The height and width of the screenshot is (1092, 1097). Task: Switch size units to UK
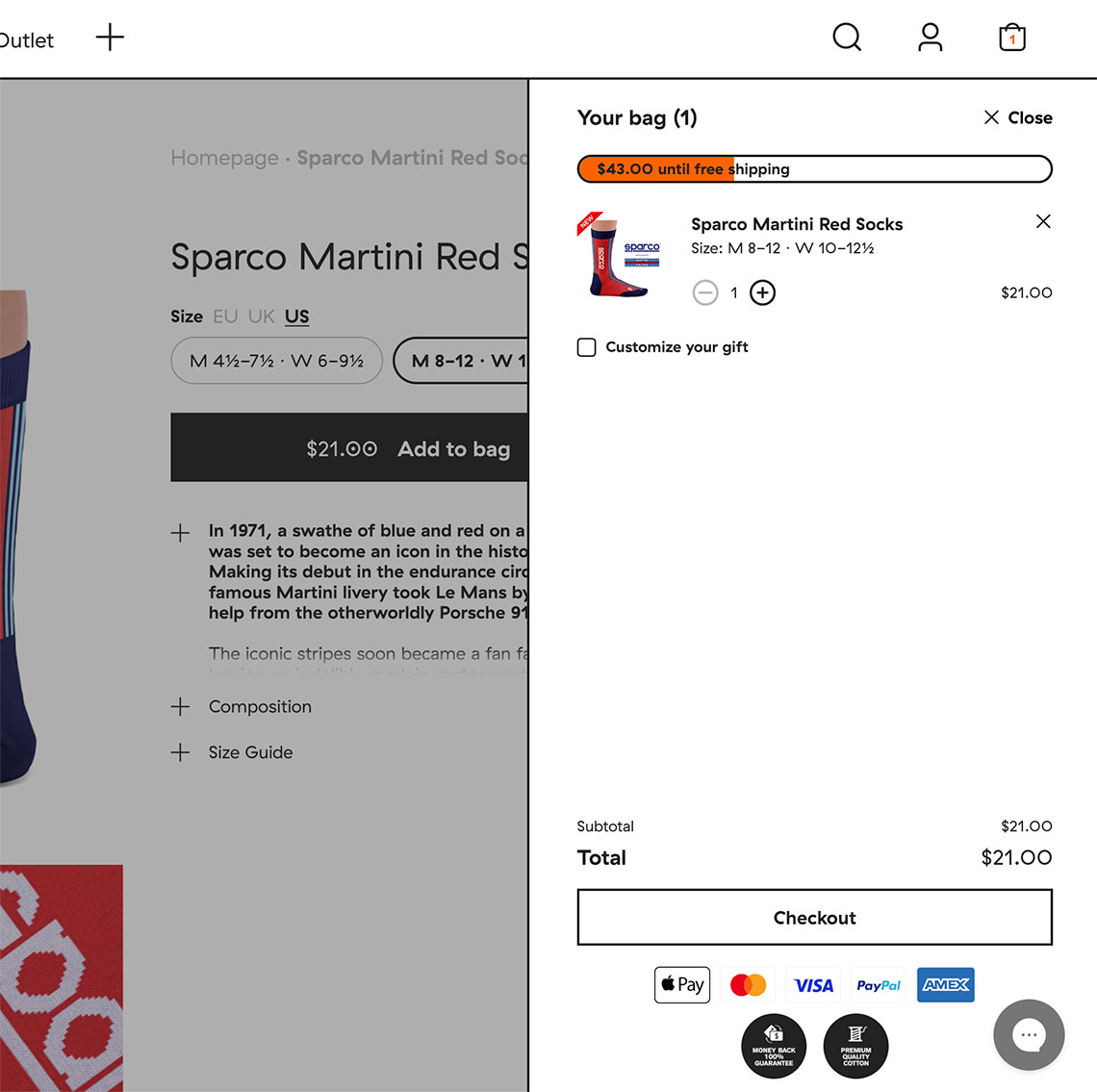pos(261,317)
